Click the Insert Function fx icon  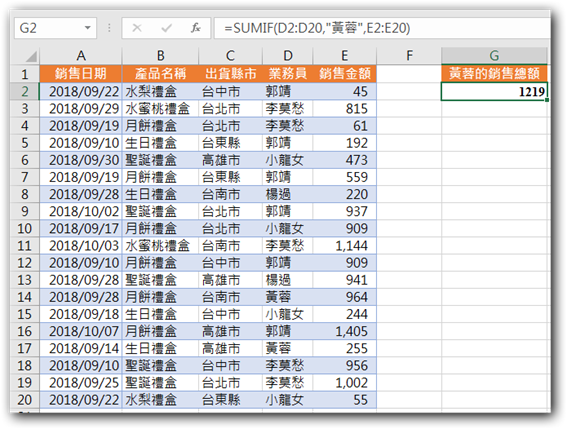[196, 28]
